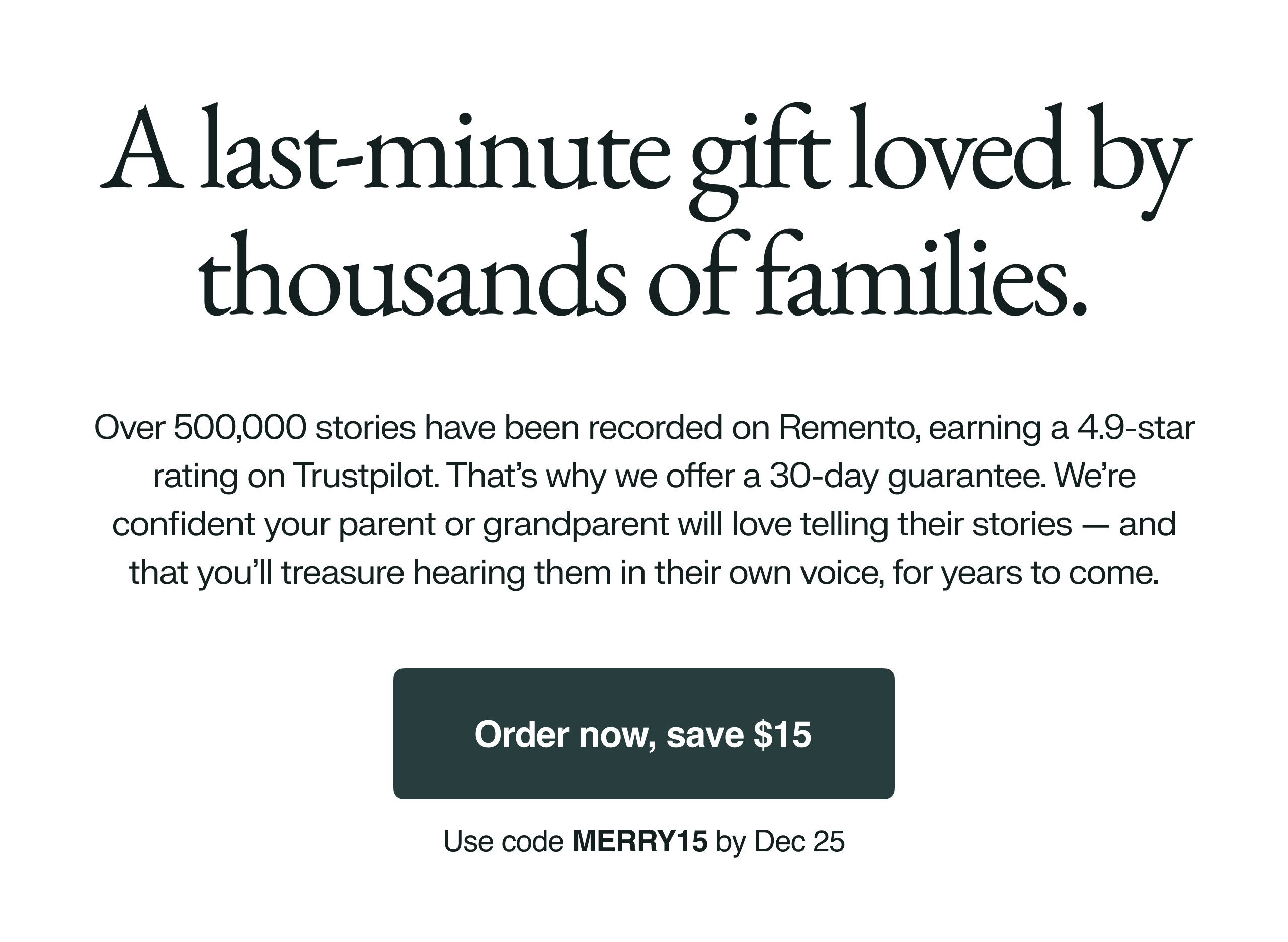
Task: Click the MERRY15 promo code text
Action: click(x=640, y=841)
